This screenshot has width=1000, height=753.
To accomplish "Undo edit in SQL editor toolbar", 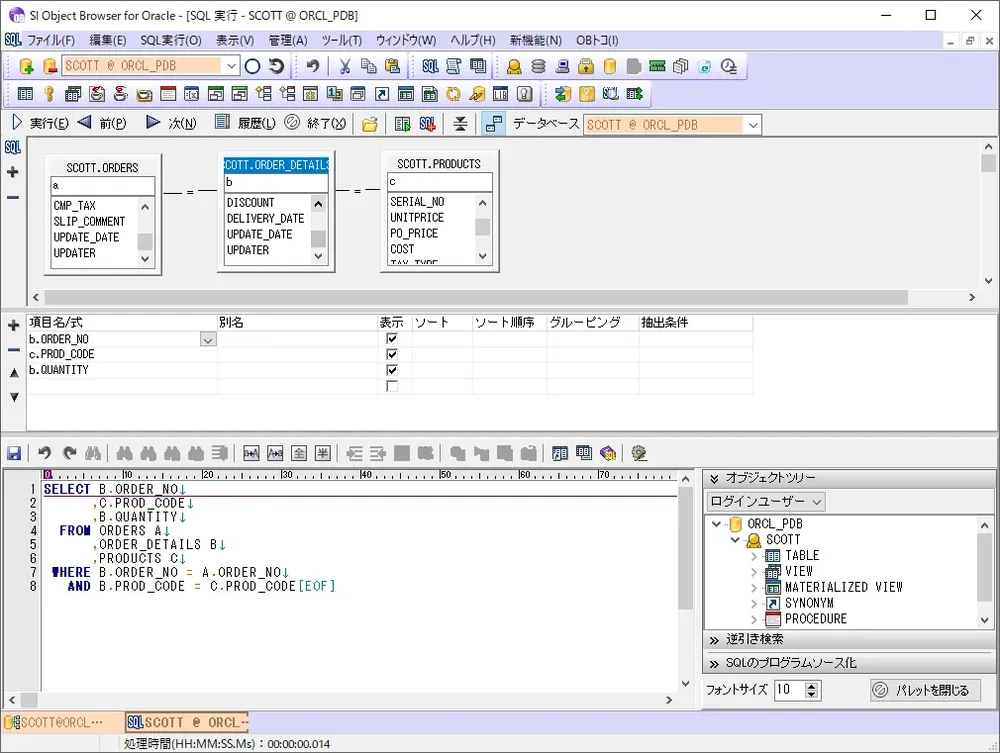I will (x=44, y=453).
